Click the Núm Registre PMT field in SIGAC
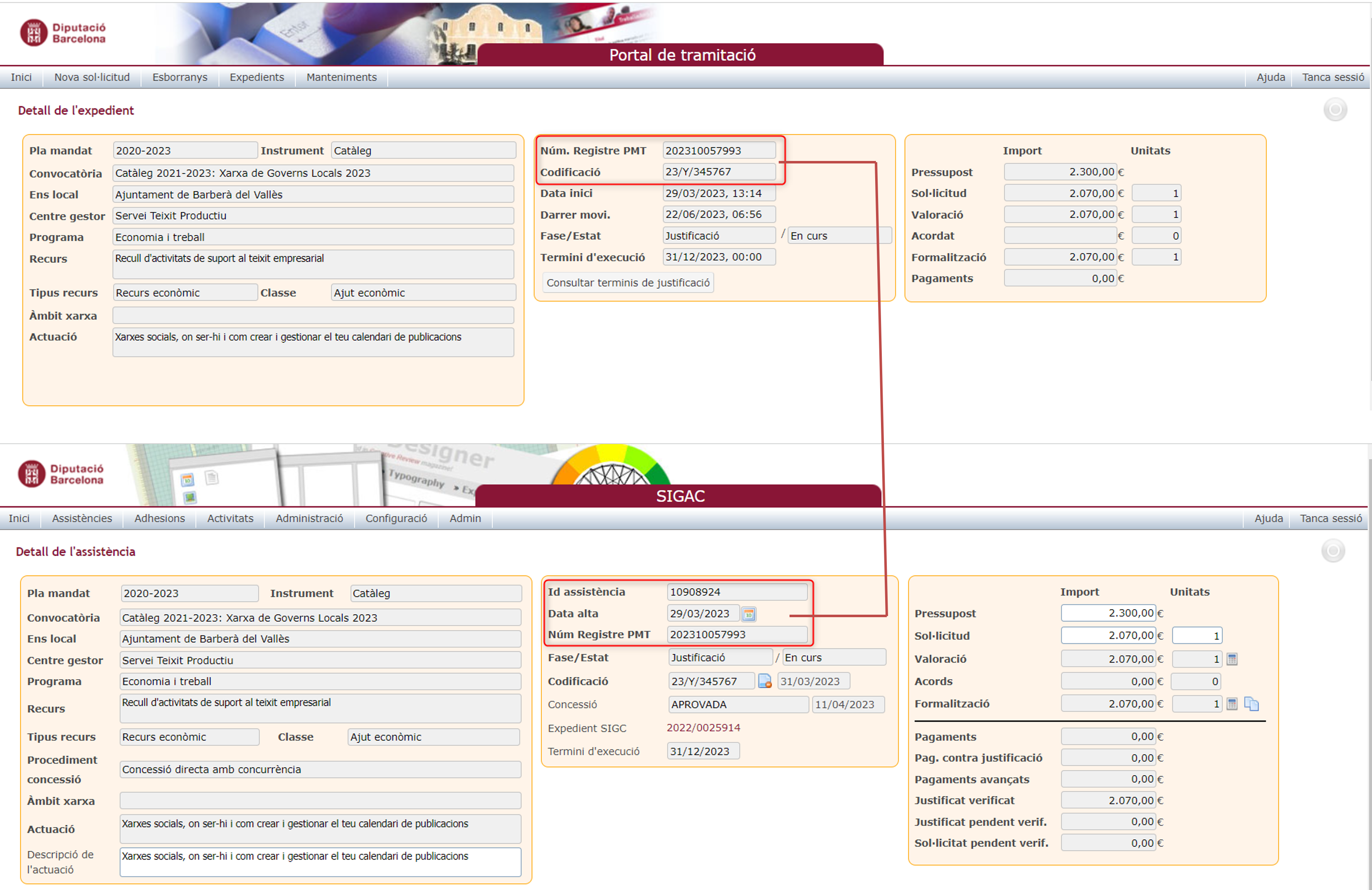The height and width of the screenshot is (890, 1372). (x=737, y=635)
